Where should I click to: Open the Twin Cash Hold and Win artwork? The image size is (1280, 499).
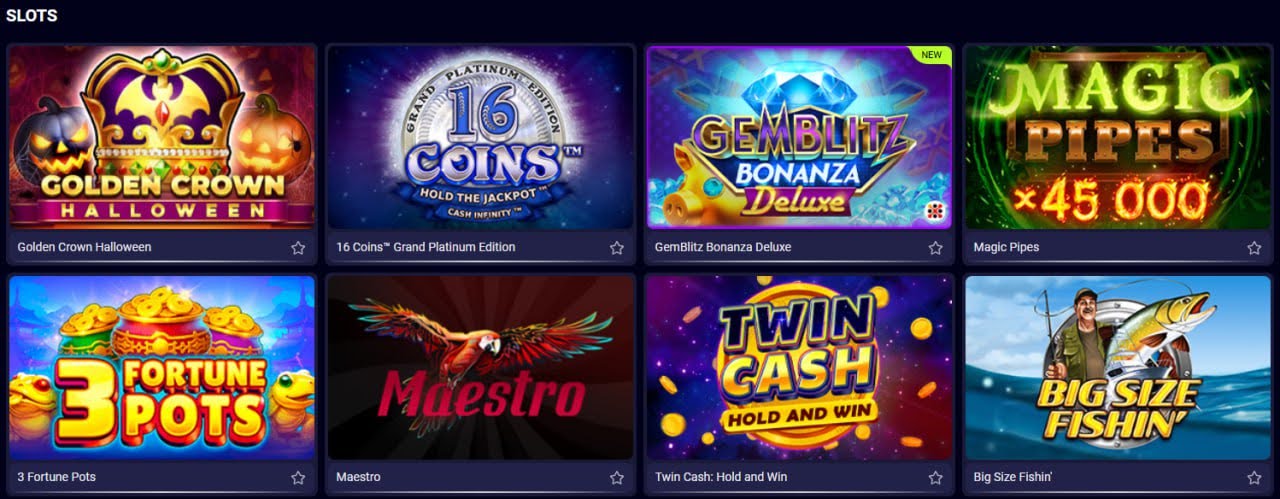tap(799, 367)
